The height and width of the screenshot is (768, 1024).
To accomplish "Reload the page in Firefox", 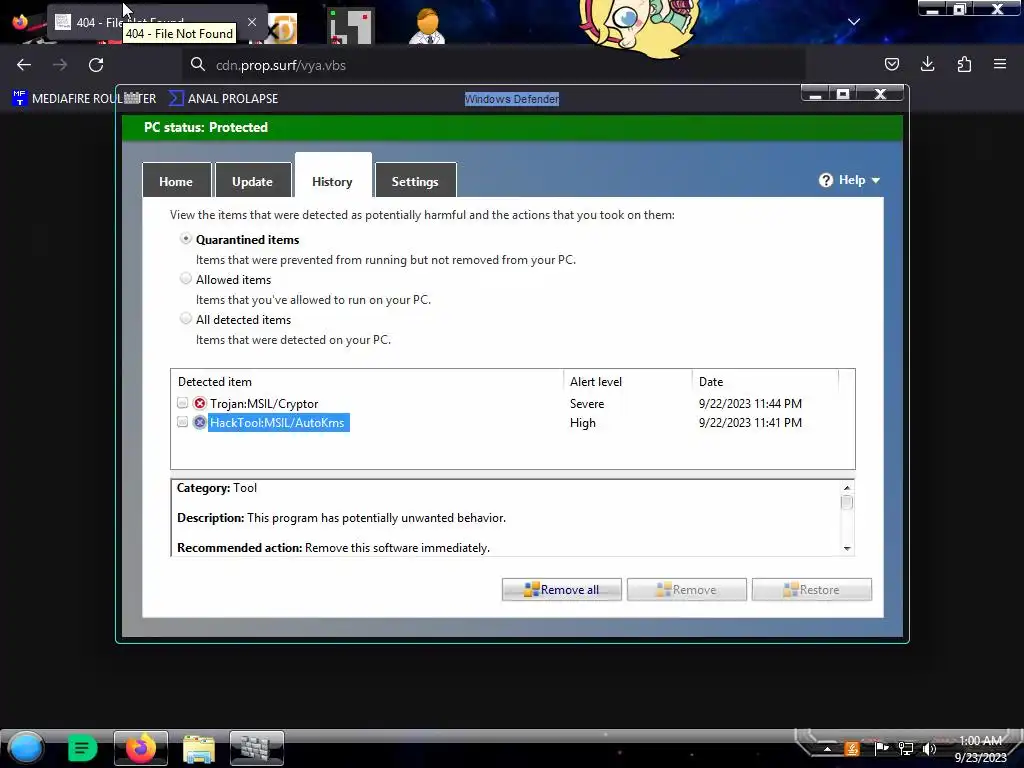I will 96,65.
